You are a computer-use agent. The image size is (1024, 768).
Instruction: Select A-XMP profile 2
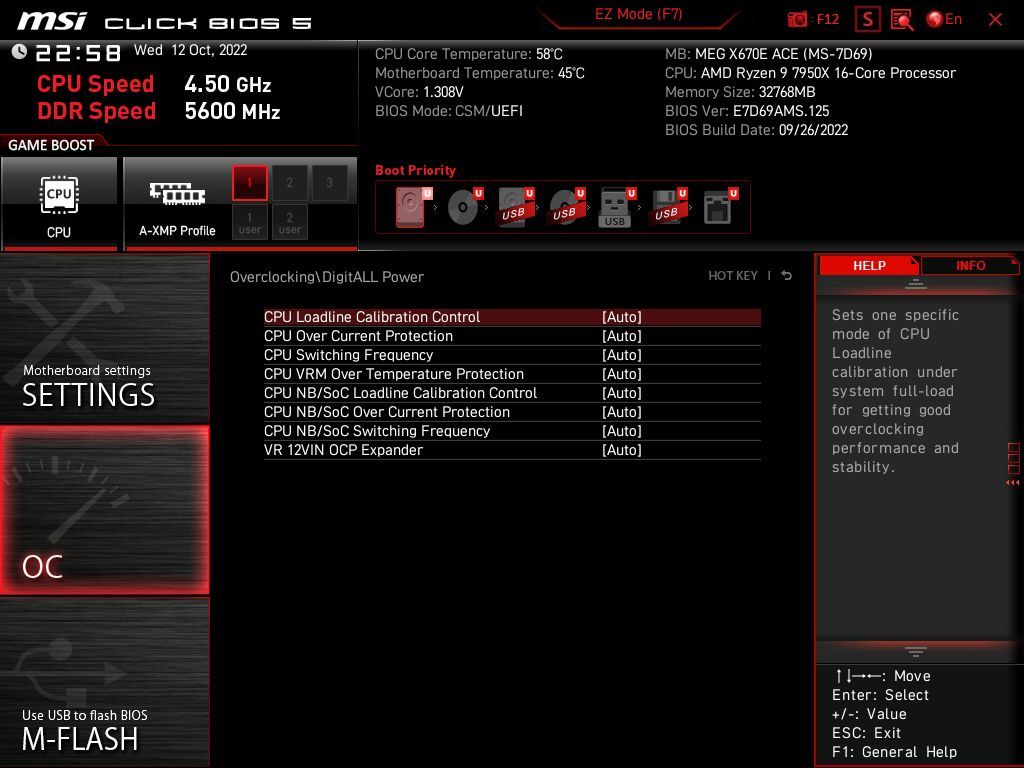coord(289,182)
